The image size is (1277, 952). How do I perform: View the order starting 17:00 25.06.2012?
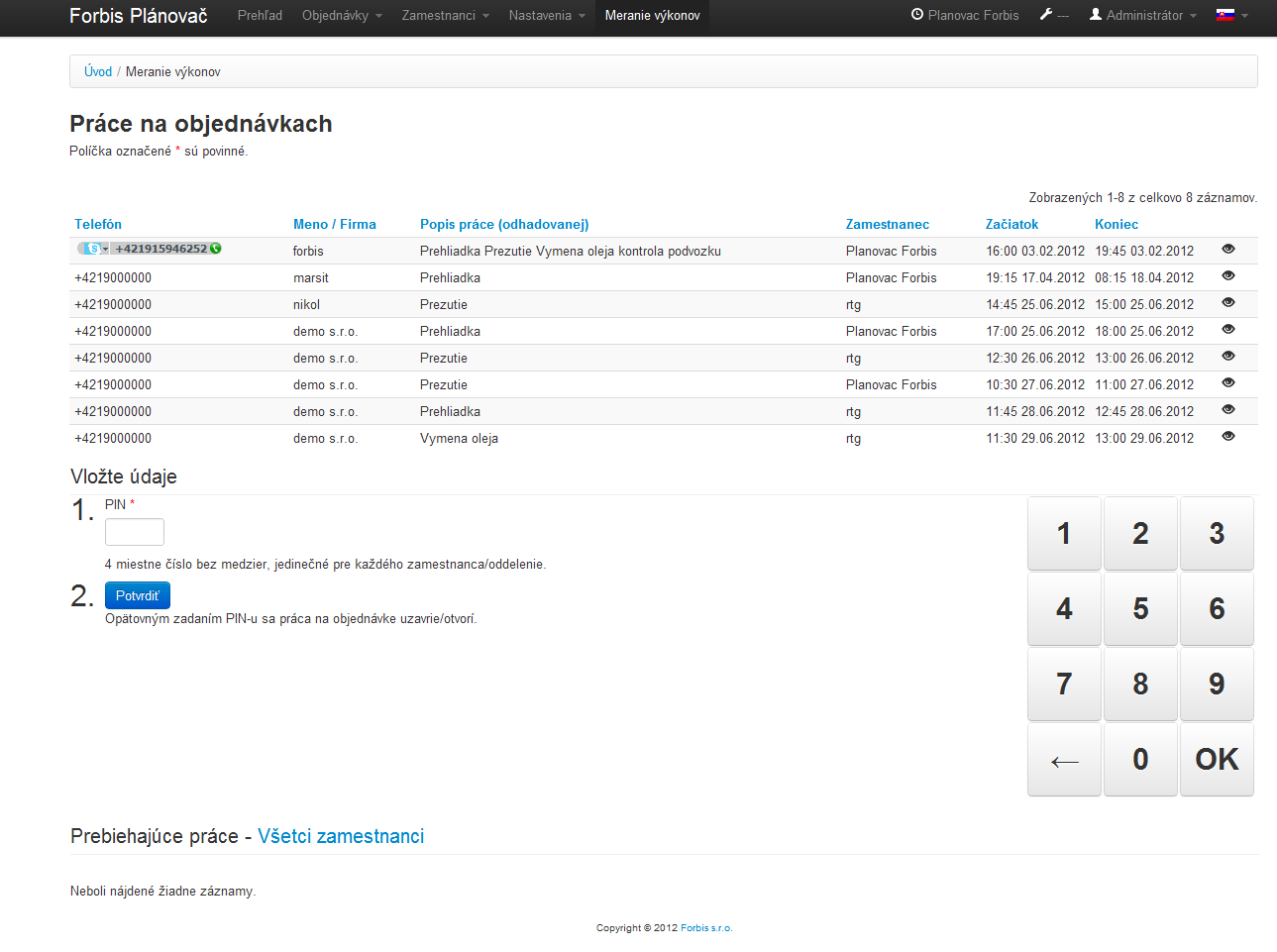pyautogui.click(x=1228, y=329)
